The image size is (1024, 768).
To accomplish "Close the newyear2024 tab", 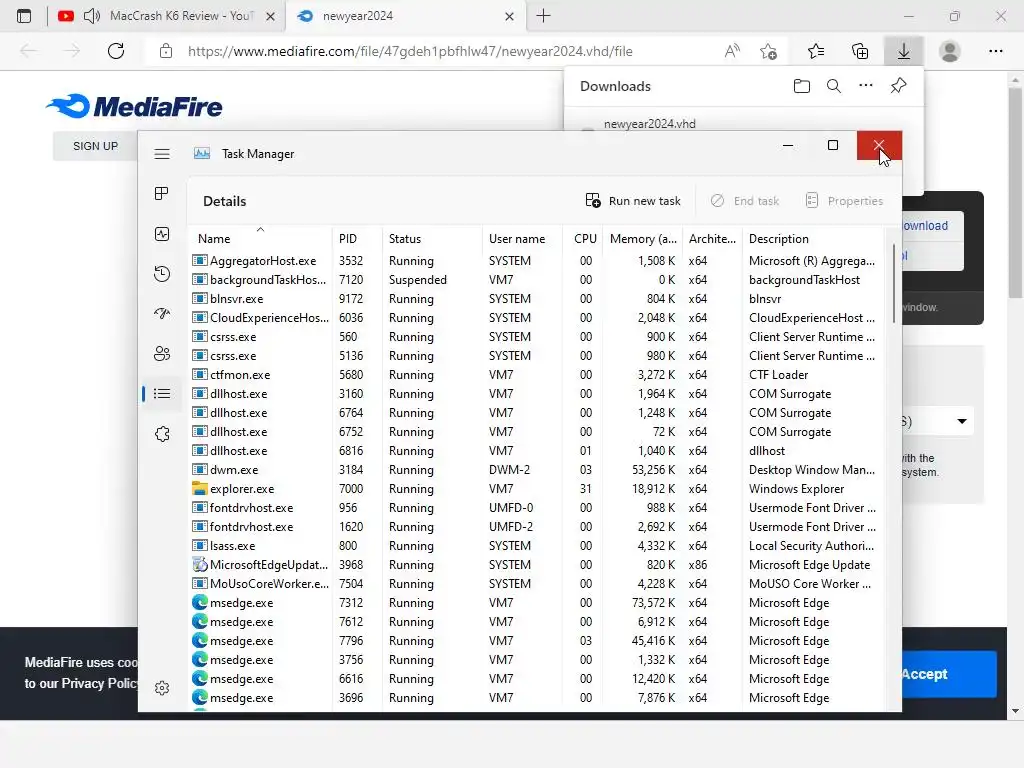I will click(x=509, y=17).
